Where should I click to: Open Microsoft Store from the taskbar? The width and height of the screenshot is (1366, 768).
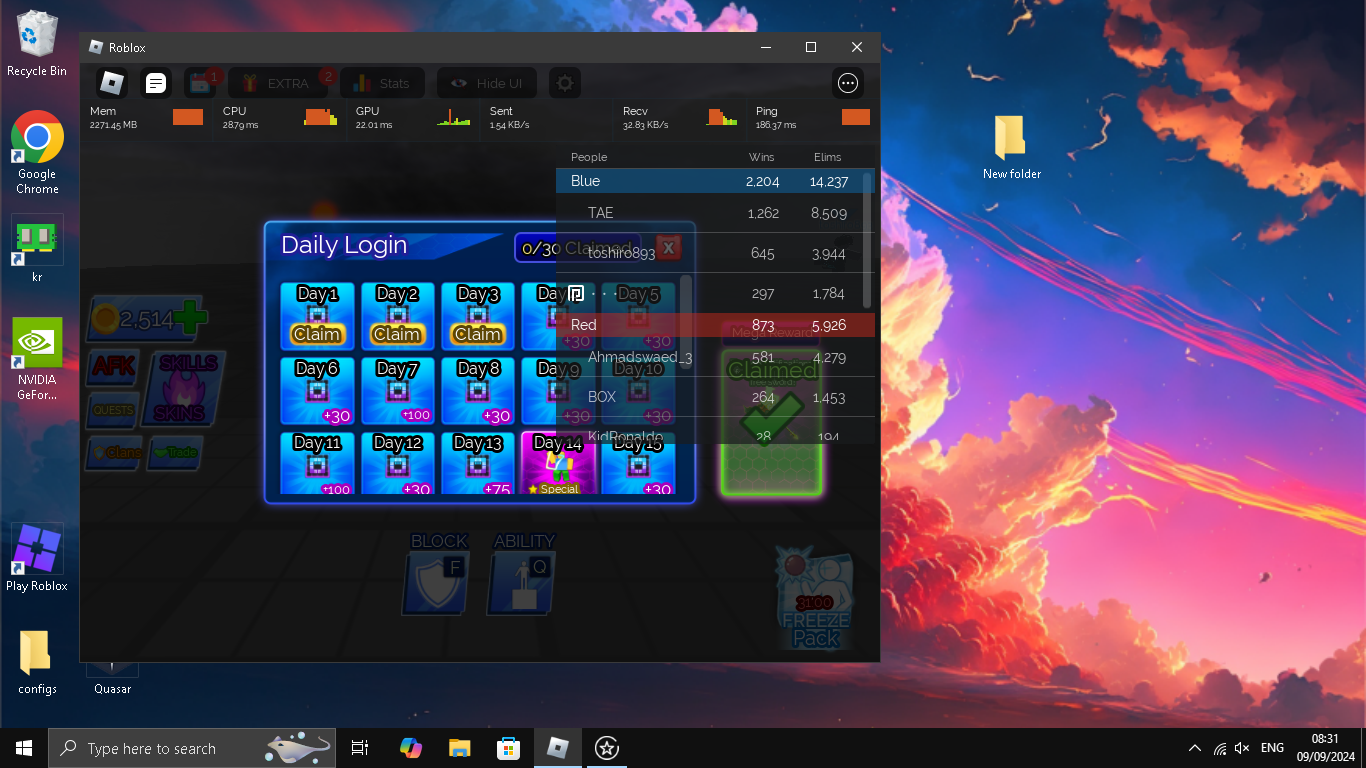click(509, 748)
